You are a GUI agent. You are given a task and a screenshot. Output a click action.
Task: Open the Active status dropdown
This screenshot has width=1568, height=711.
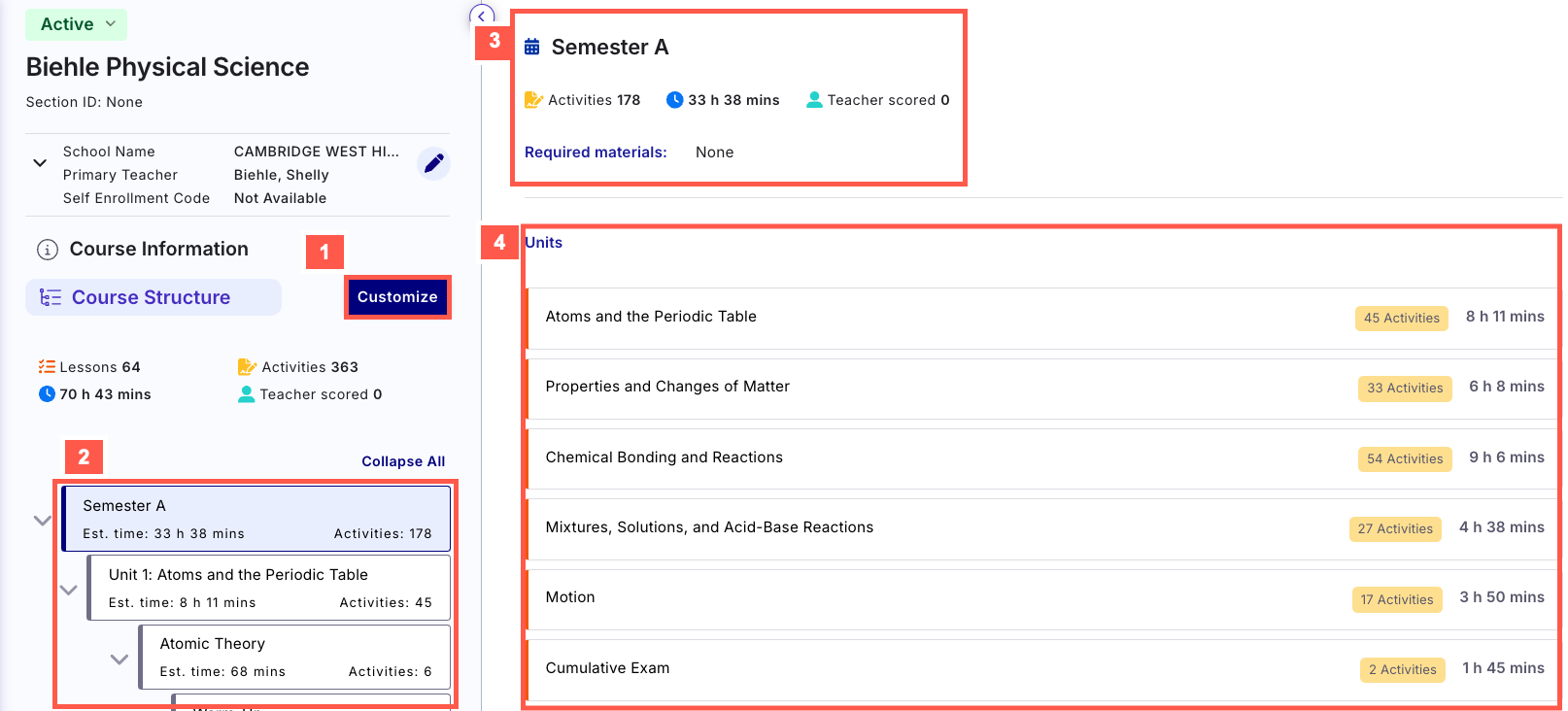[x=77, y=24]
